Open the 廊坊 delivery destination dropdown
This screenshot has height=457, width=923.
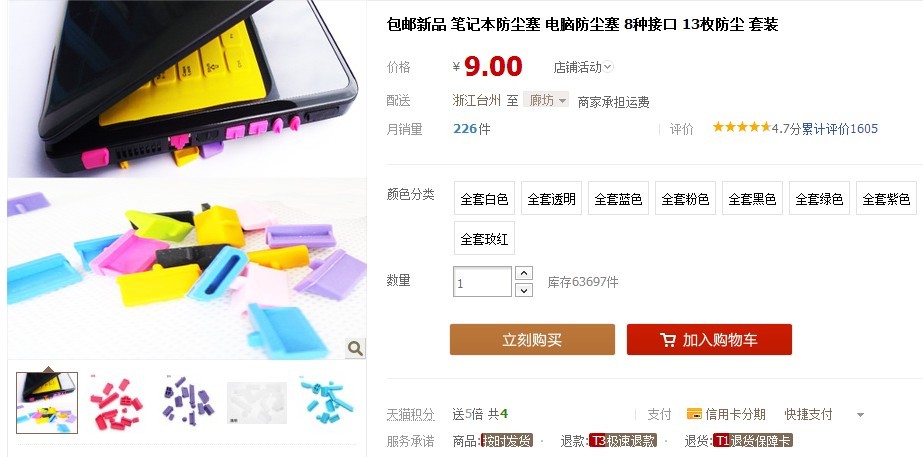[x=546, y=100]
